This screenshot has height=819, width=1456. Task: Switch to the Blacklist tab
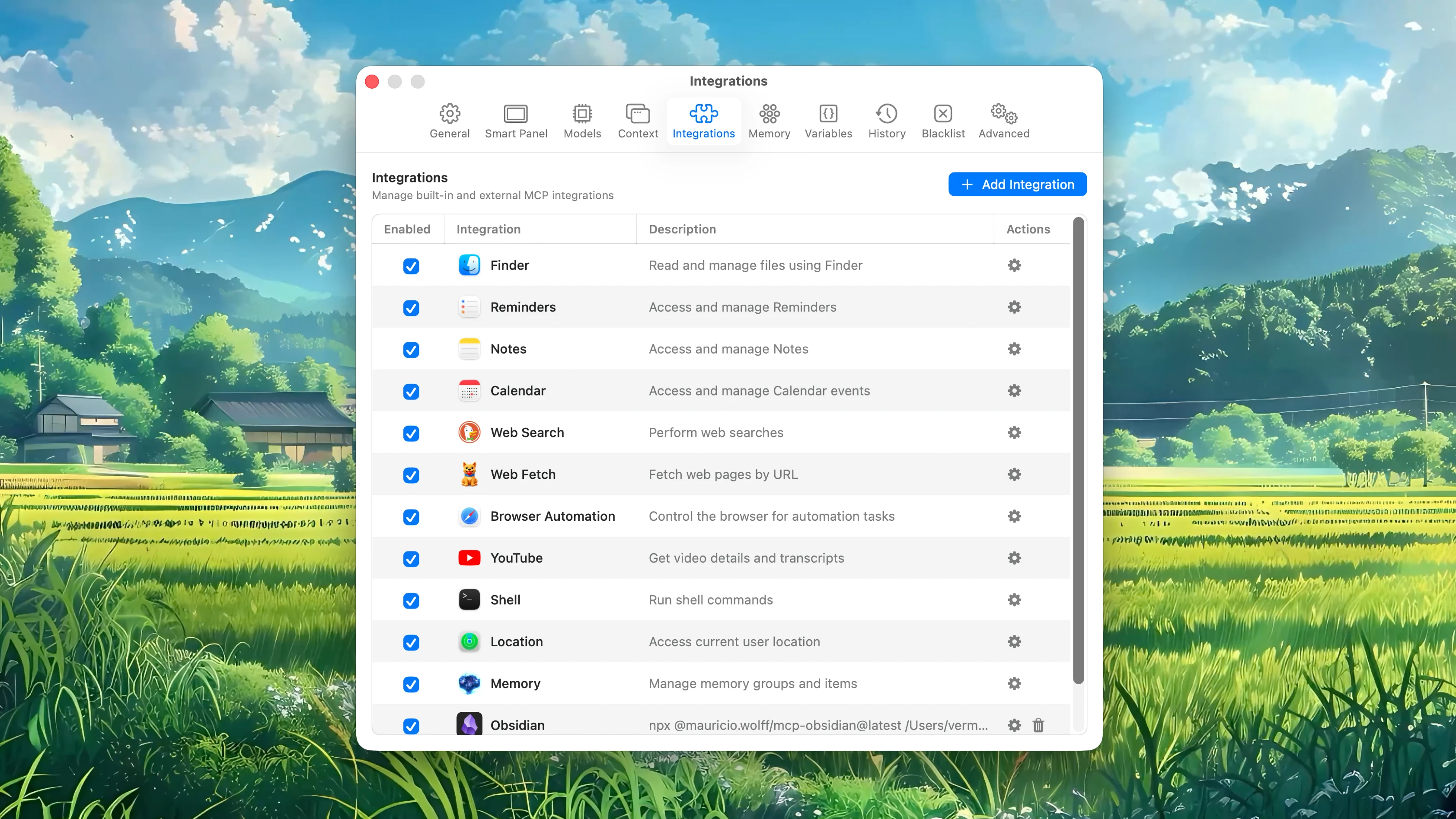click(942, 121)
